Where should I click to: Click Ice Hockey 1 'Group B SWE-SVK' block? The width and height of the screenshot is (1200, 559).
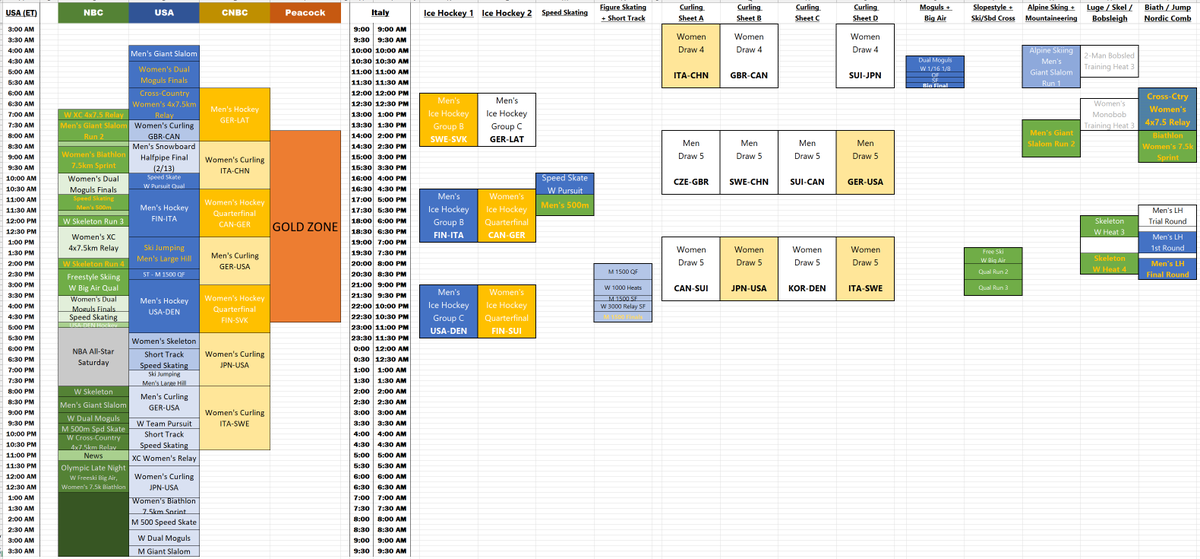click(449, 120)
